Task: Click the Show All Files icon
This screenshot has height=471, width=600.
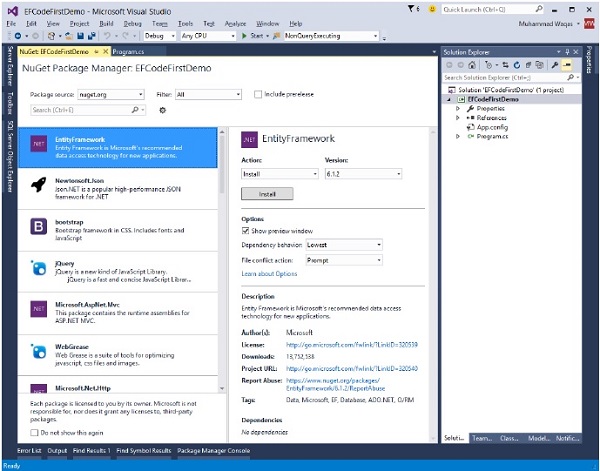Action: (x=540, y=65)
